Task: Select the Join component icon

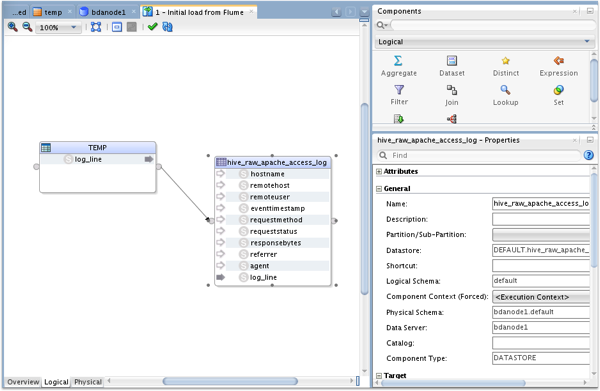Action: click(x=452, y=90)
